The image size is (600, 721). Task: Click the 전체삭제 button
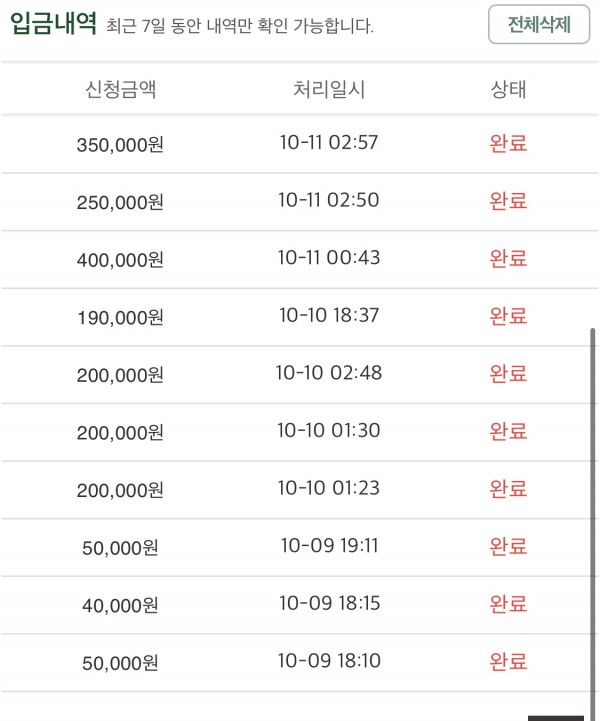tap(539, 24)
